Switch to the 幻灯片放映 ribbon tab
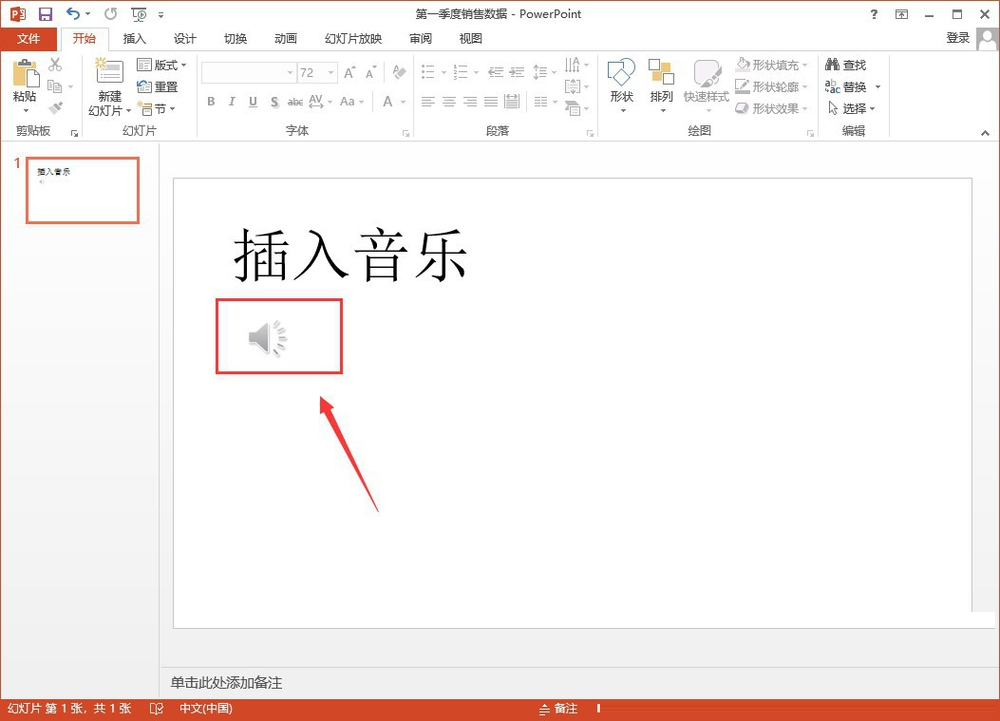The height and width of the screenshot is (721, 1000). pos(353,39)
